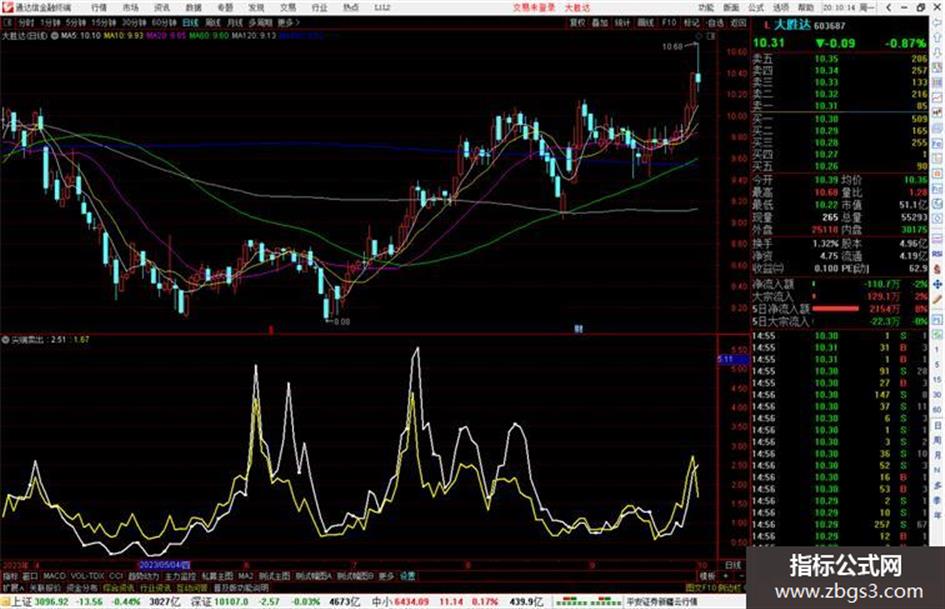
Task: Click 叠加 overlay button
Action: coord(600,22)
